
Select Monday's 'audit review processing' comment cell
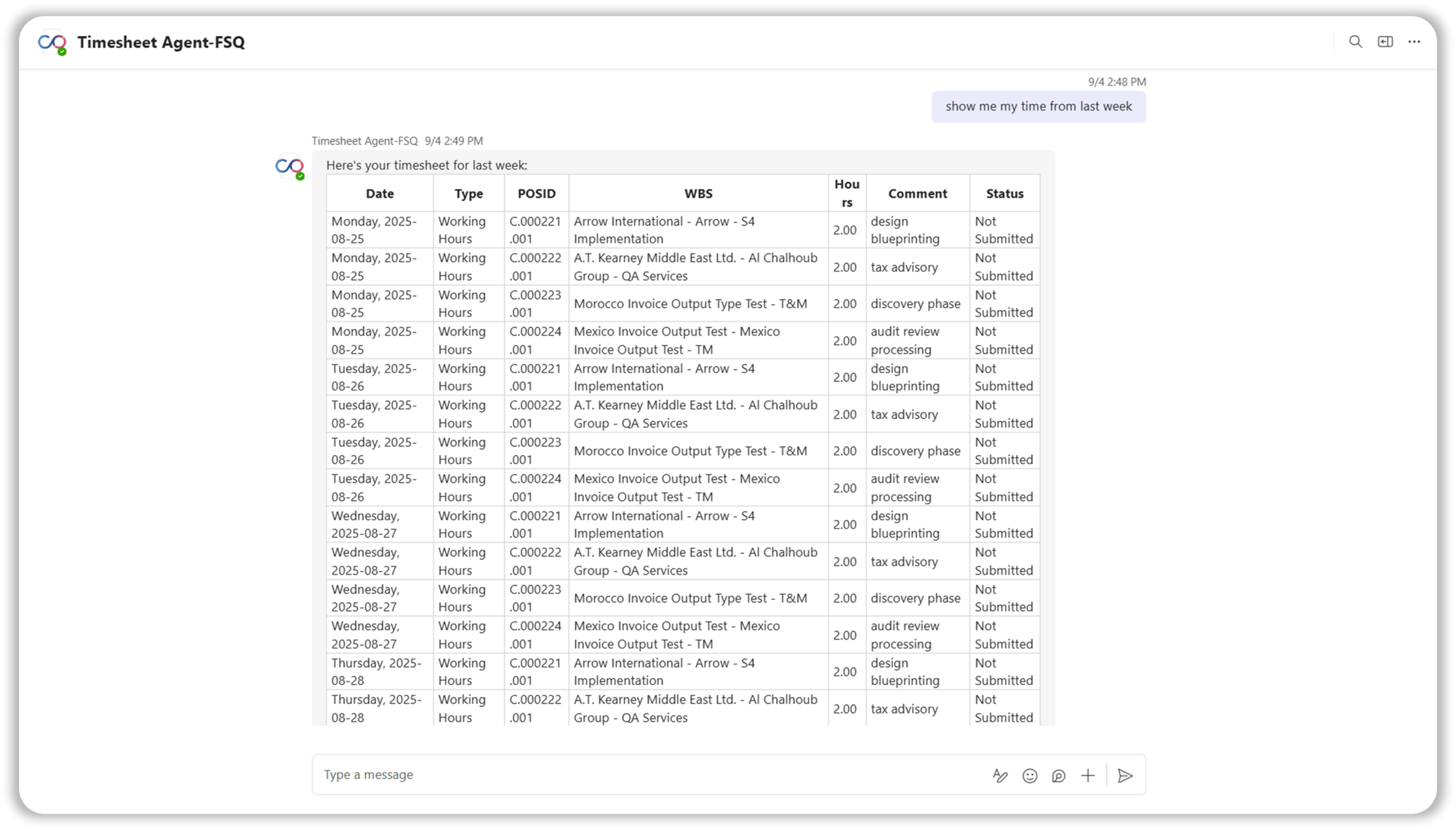[917, 340]
